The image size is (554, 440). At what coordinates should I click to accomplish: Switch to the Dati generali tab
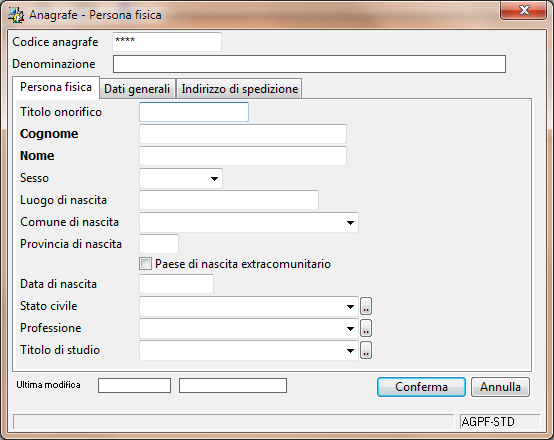click(137, 89)
